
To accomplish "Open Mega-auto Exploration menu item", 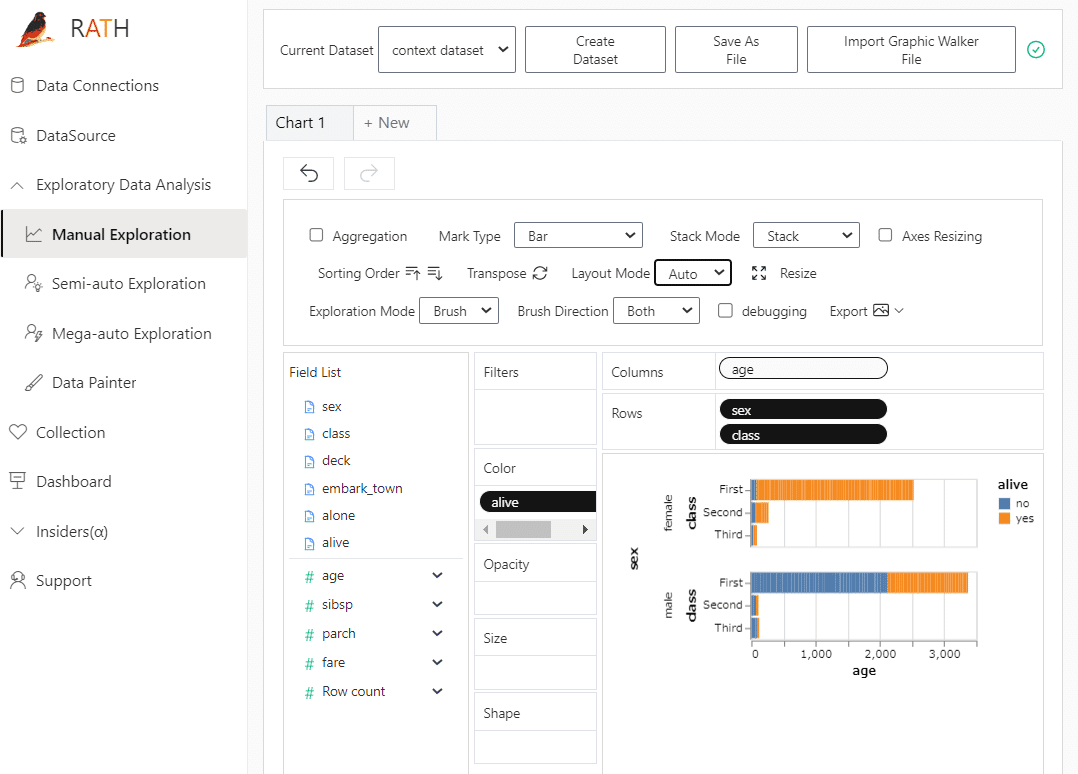I will tap(124, 333).
